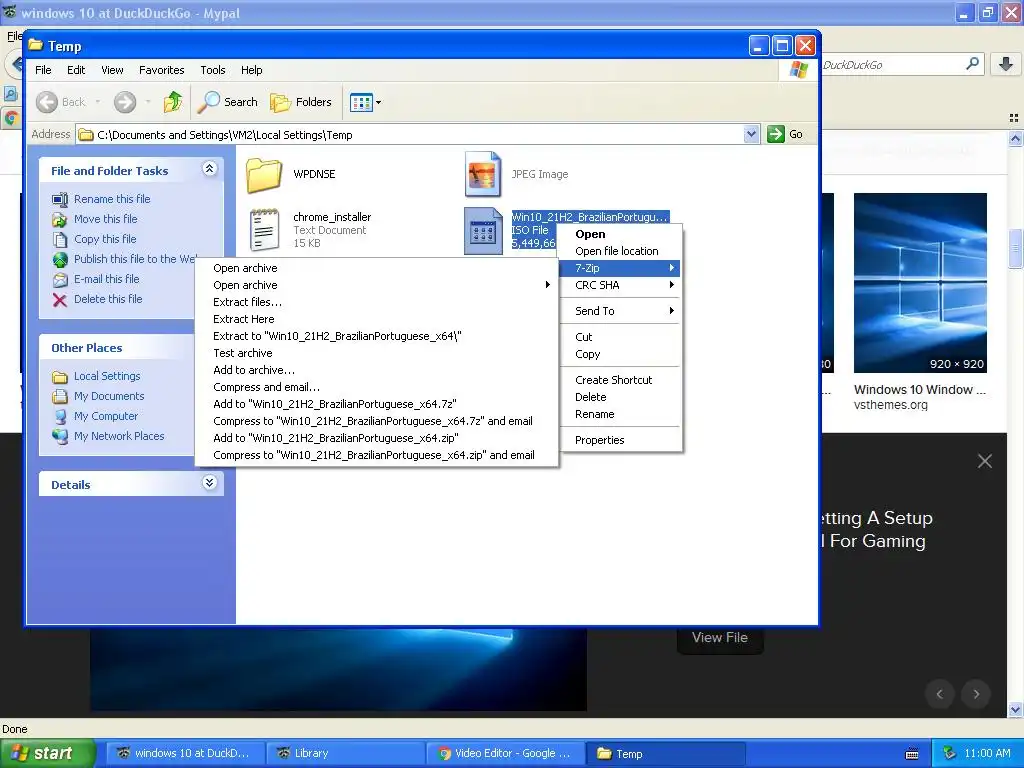
Task: Open the Local Settings folder icon
Action: tap(60, 377)
